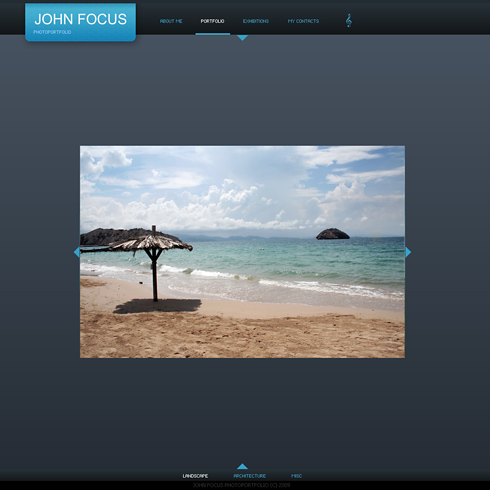Click the umbrella's shadow on the sand
This screenshot has width=490, height=490.
pos(157,306)
